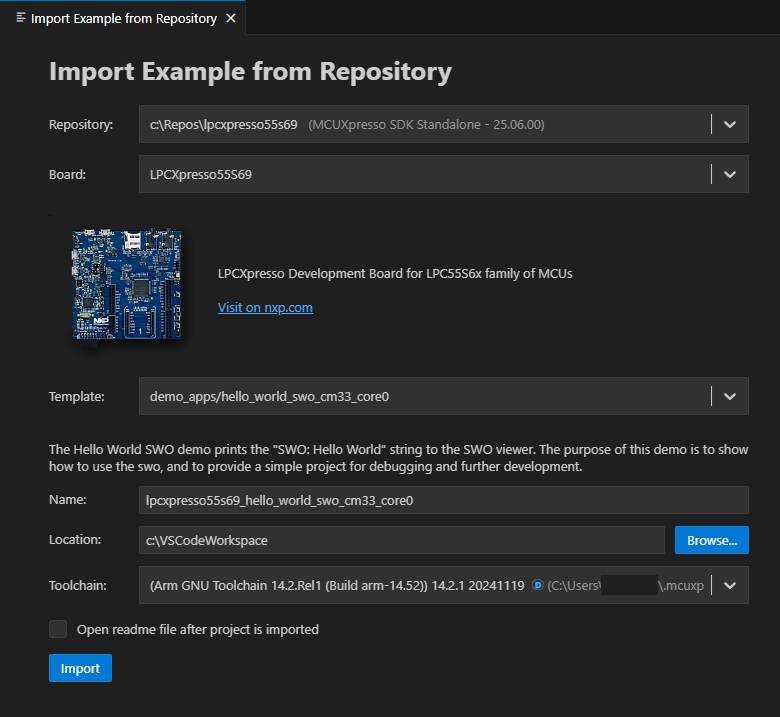Click the 'Open readme file after project is imported' label
Screen dimensions: 780x717
point(197,629)
